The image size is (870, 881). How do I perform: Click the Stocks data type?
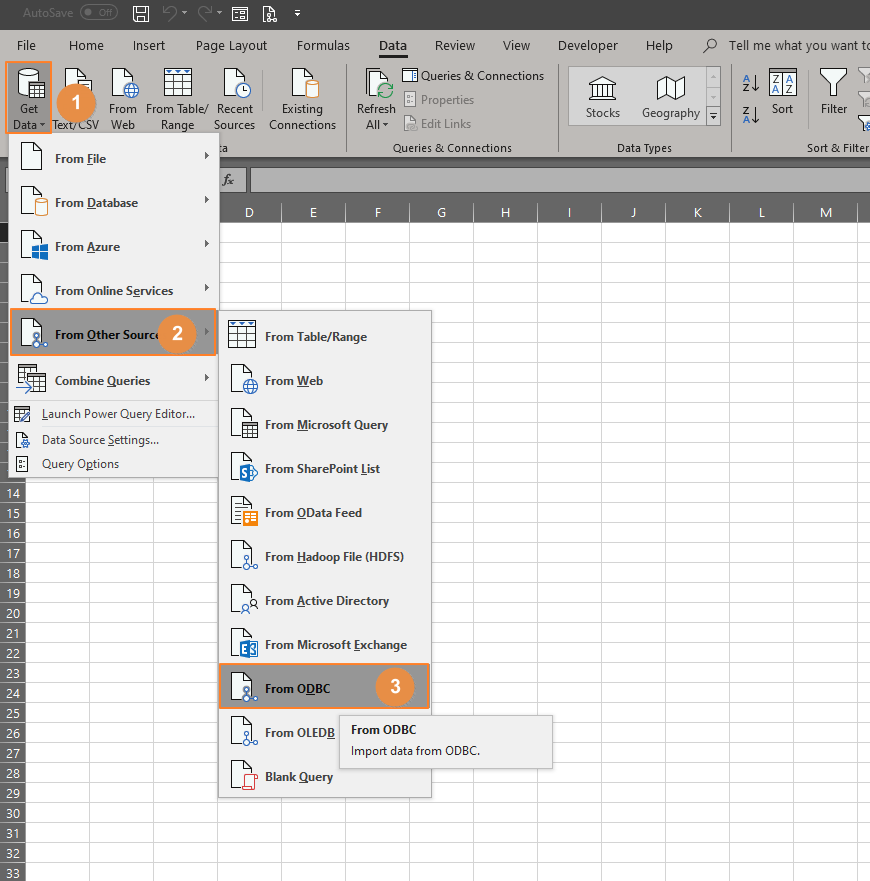(602, 97)
